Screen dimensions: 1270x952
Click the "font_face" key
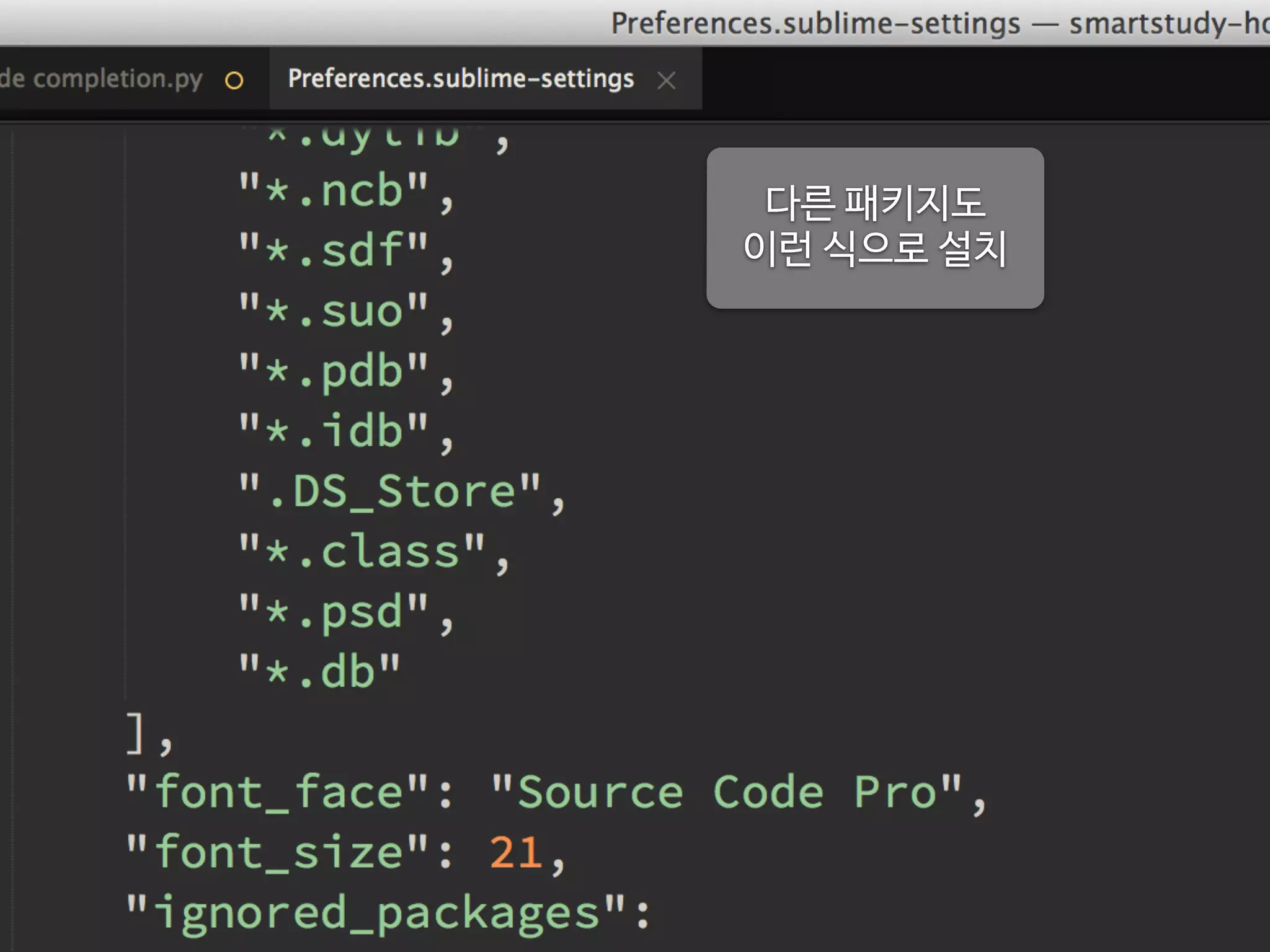tap(277, 792)
